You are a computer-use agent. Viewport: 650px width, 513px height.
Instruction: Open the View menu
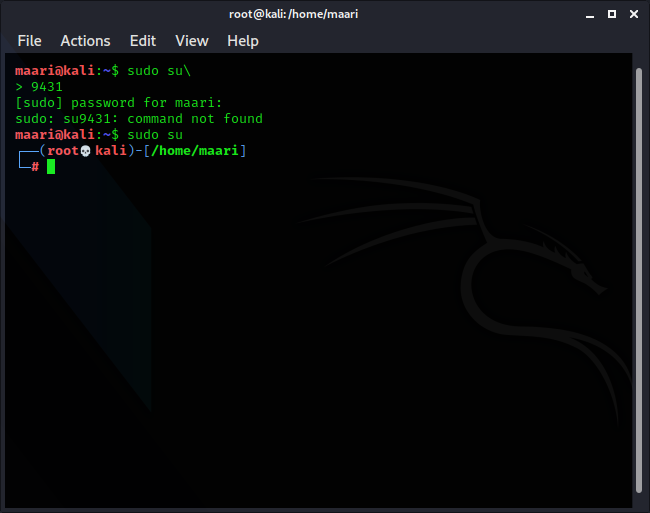(x=191, y=41)
